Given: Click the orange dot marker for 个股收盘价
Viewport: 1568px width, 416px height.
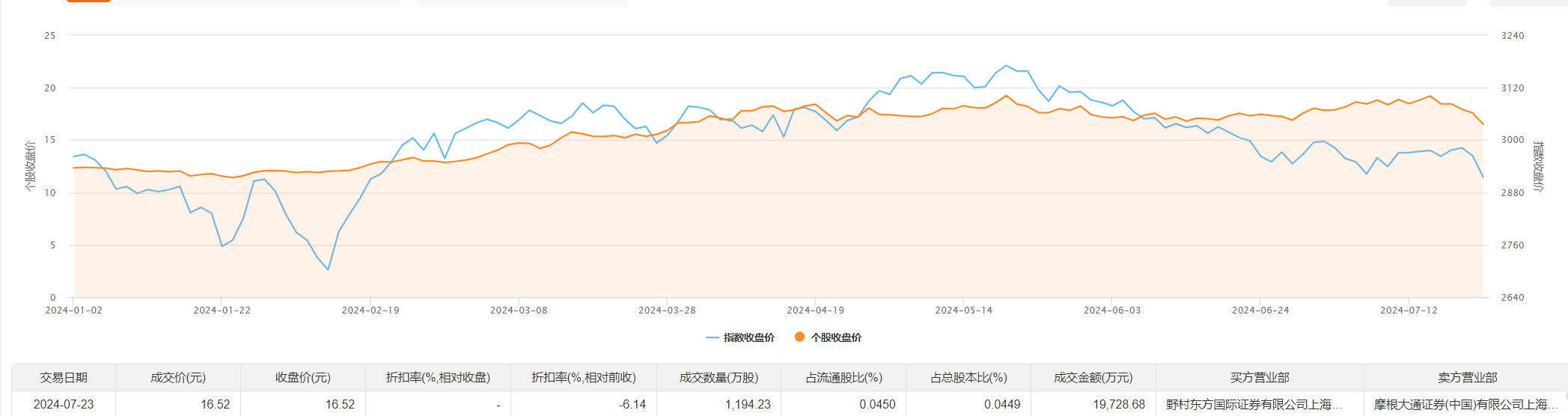Looking at the screenshot, I should pos(799,337).
